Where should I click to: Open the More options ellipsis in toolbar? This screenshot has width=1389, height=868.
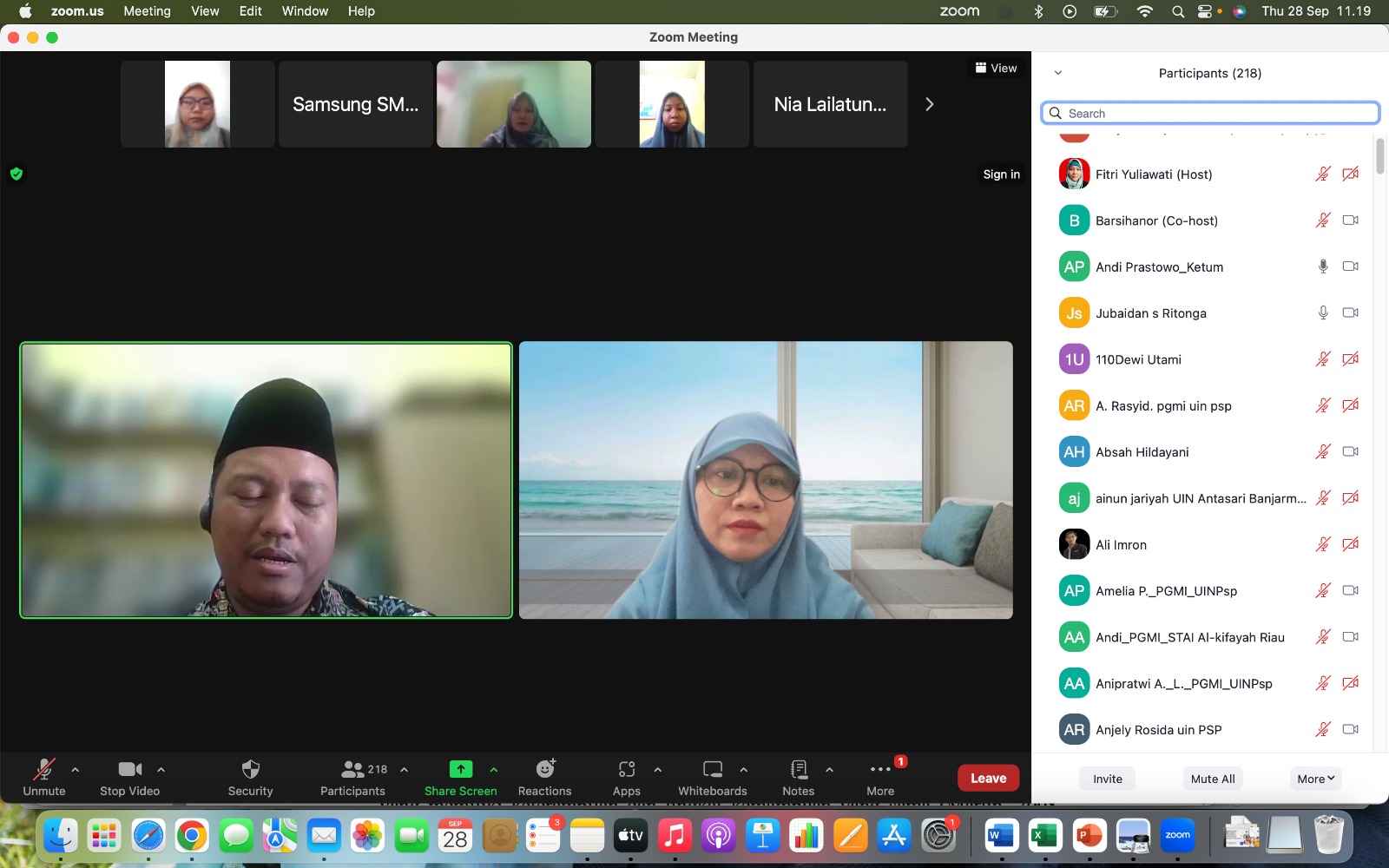[880, 769]
